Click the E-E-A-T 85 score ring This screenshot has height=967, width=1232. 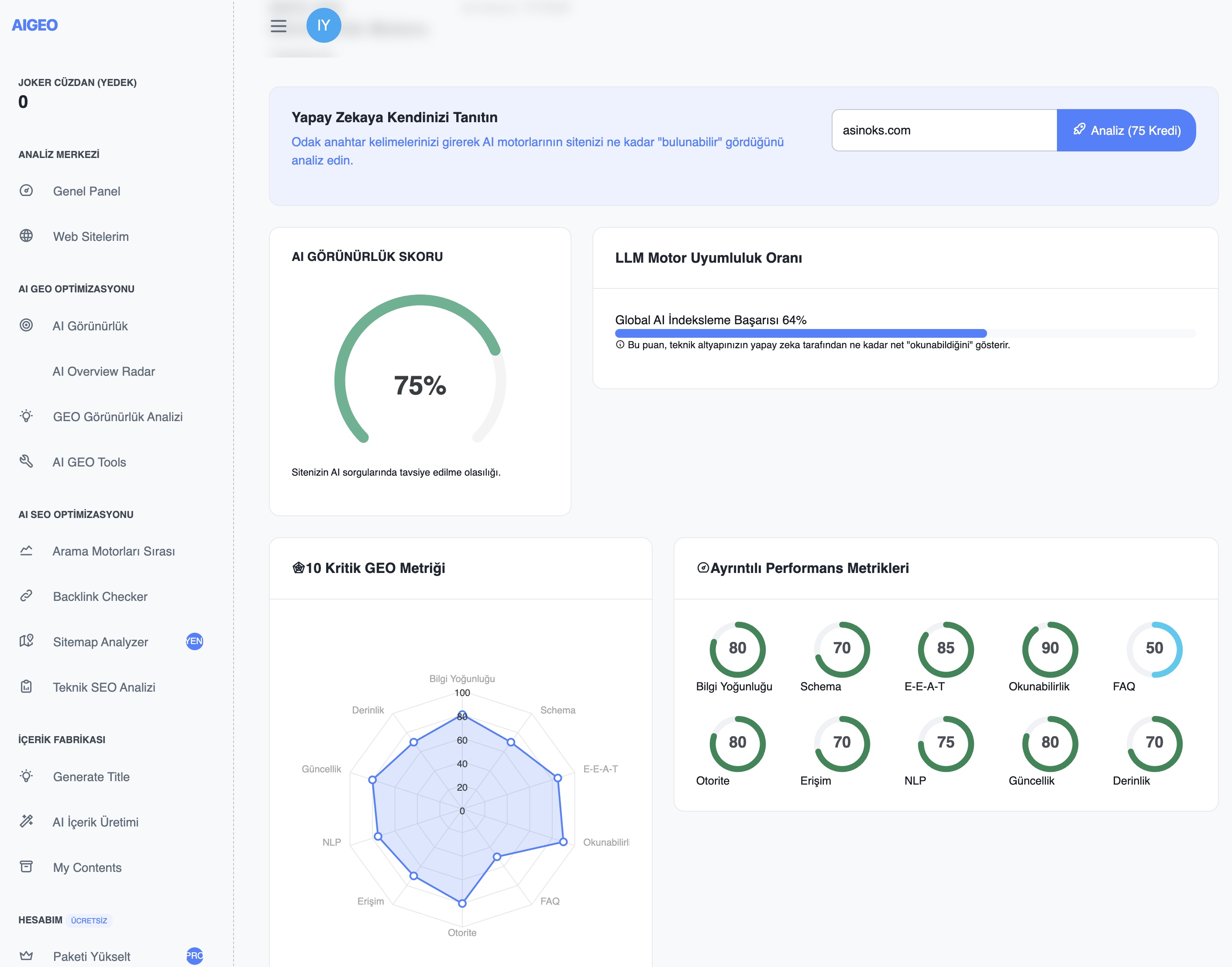click(945, 649)
